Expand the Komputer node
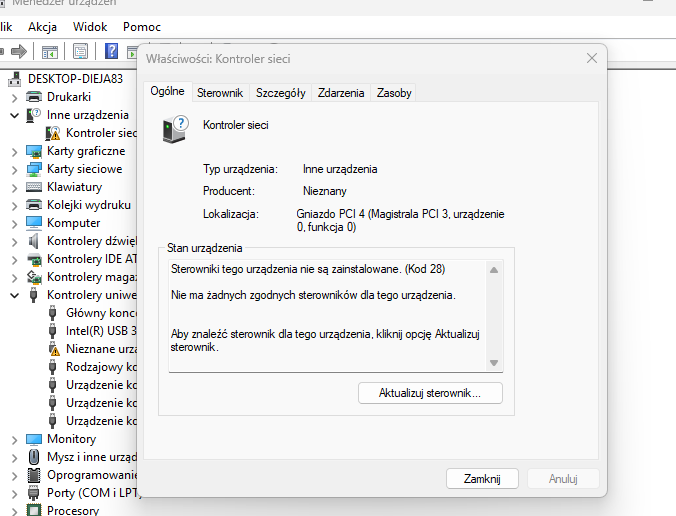The height and width of the screenshot is (516, 676). tap(14, 224)
